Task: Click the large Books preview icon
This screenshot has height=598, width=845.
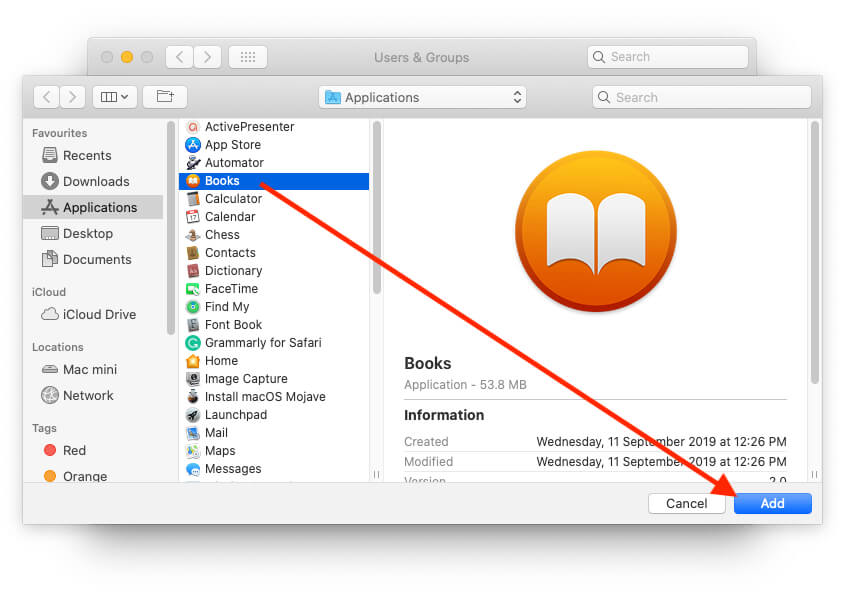Action: coord(595,232)
